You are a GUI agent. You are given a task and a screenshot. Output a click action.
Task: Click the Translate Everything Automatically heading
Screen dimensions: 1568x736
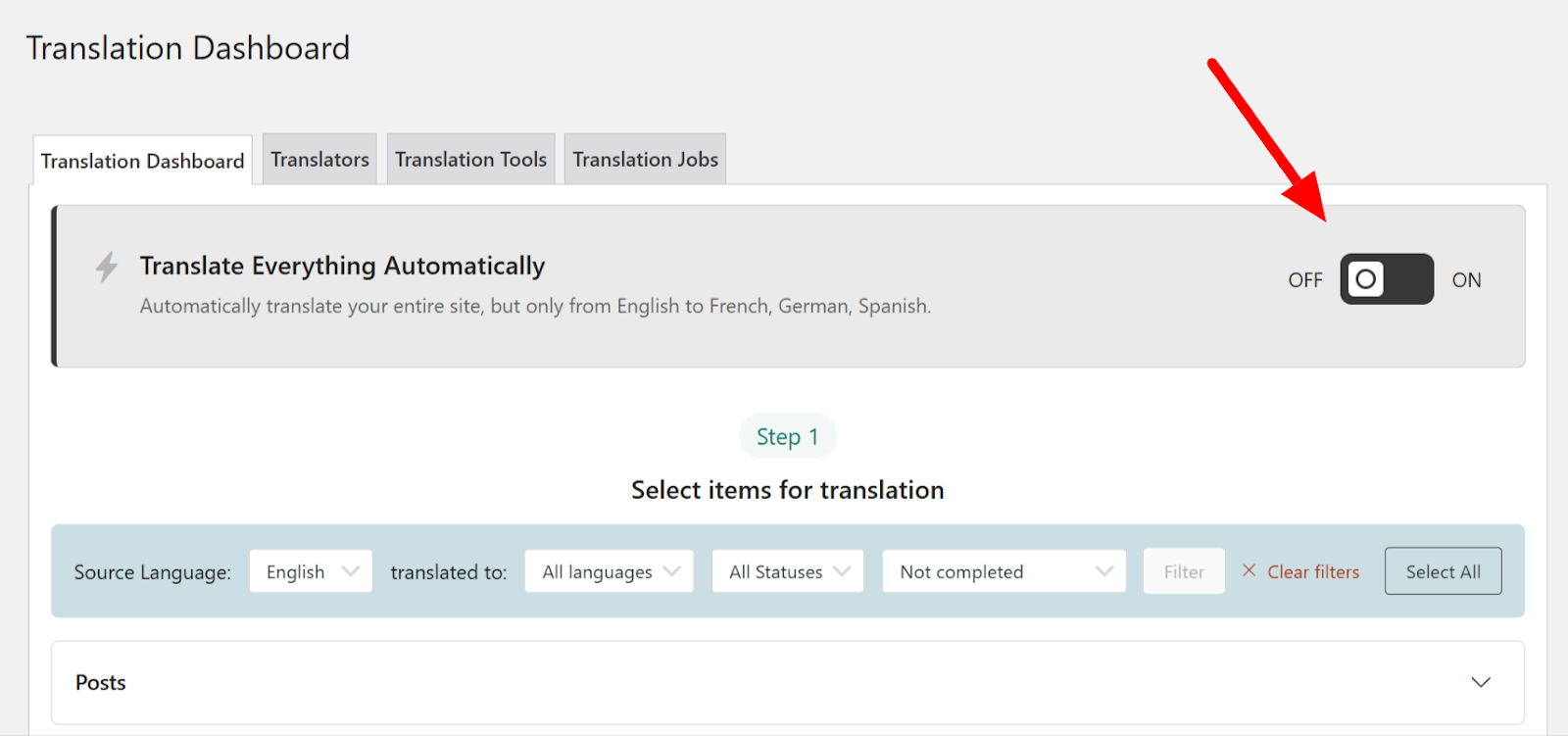pos(342,266)
